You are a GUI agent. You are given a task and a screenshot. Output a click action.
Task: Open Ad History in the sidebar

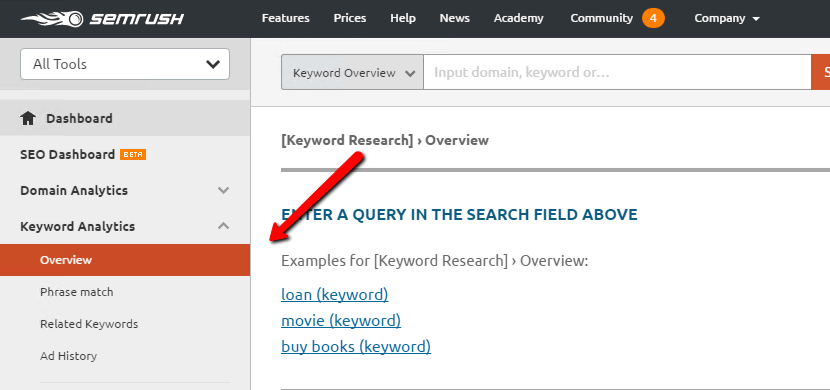[68, 356]
